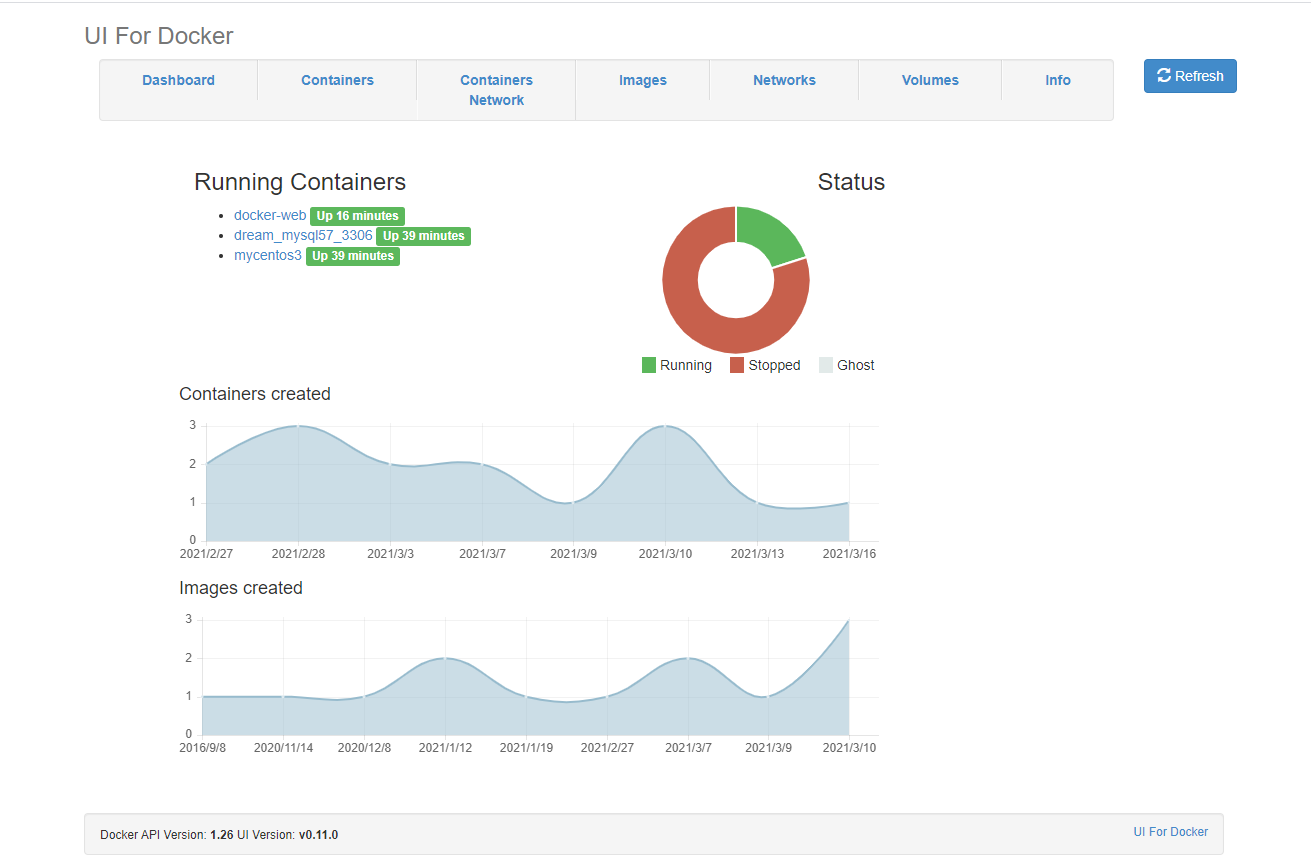Viewport: 1311px width, 862px height.
Task: Click the green Running legend swatch
Action: pos(649,365)
